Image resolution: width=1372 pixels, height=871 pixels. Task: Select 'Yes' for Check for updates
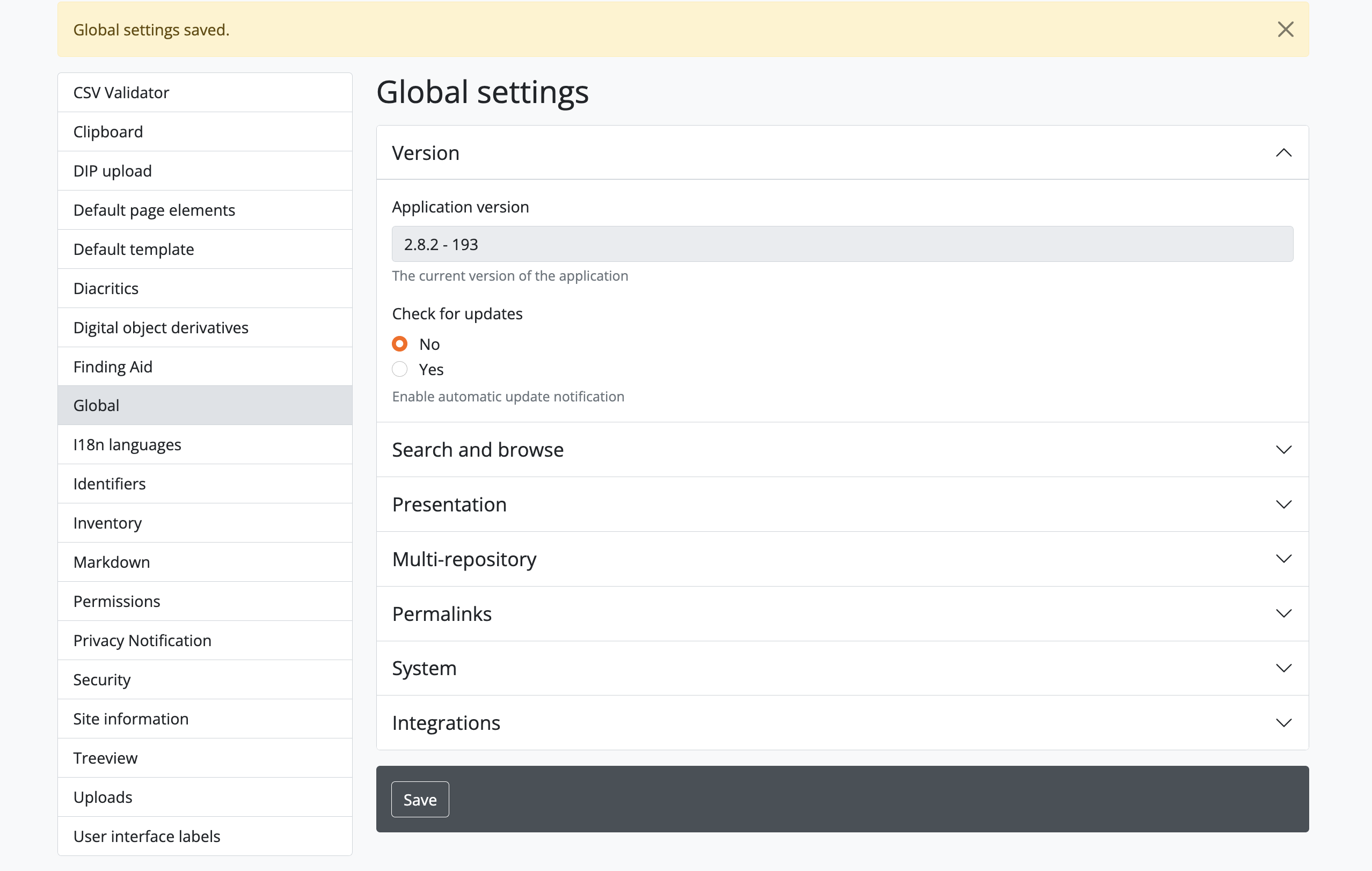[400, 369]
